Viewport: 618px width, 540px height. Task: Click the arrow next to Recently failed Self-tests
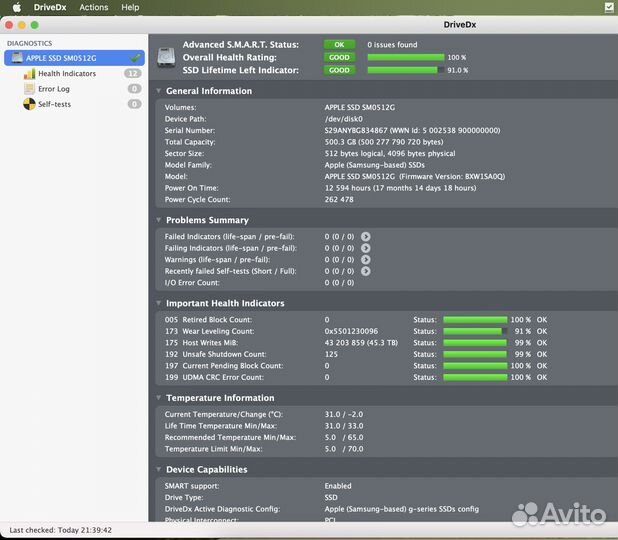(x=366, y=271)
